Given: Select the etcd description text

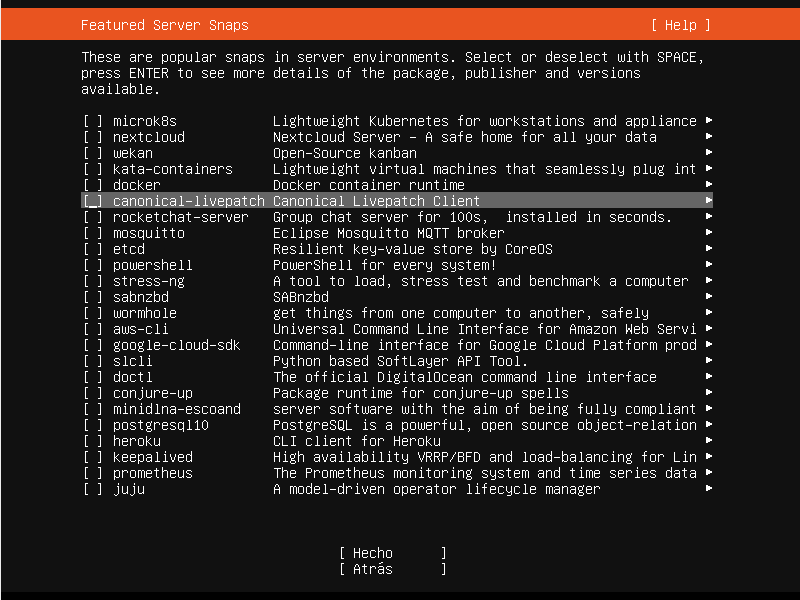Looking at the screenshot, I should pos(413,249).
